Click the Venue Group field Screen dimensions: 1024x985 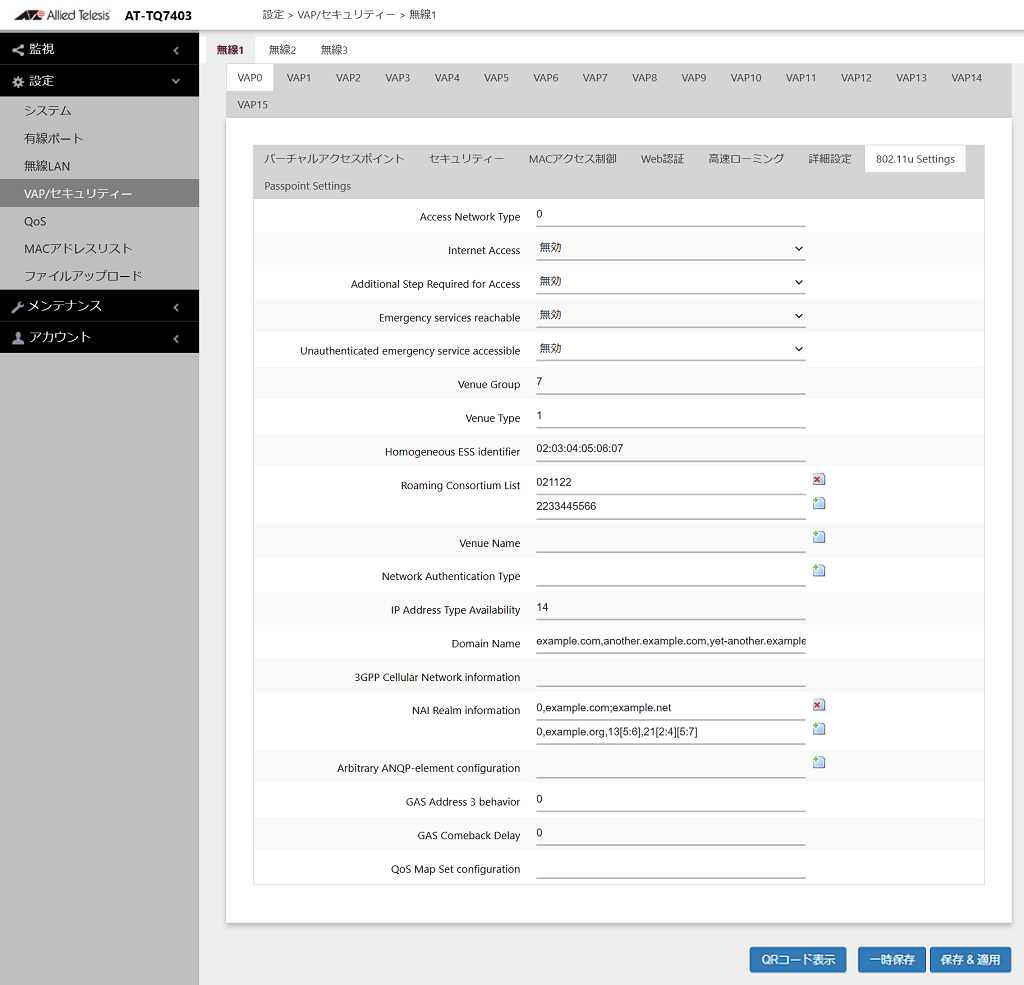click(x=671, y=383)
